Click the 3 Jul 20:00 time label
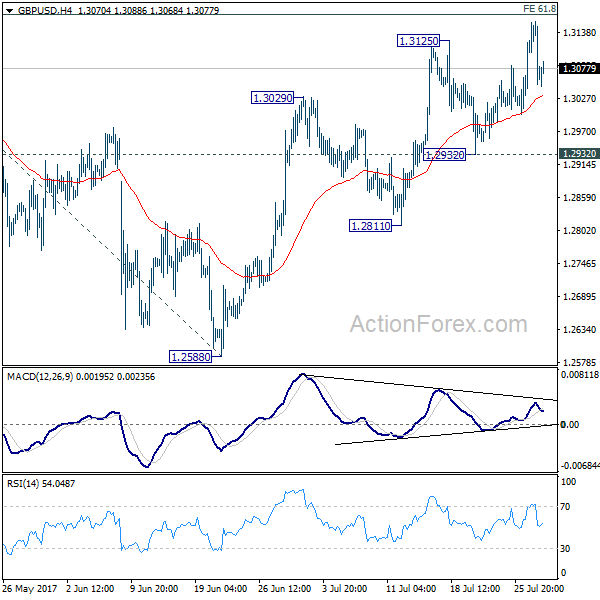The width and height of the screenshot is (600, 600). click(x=344, y=588)
